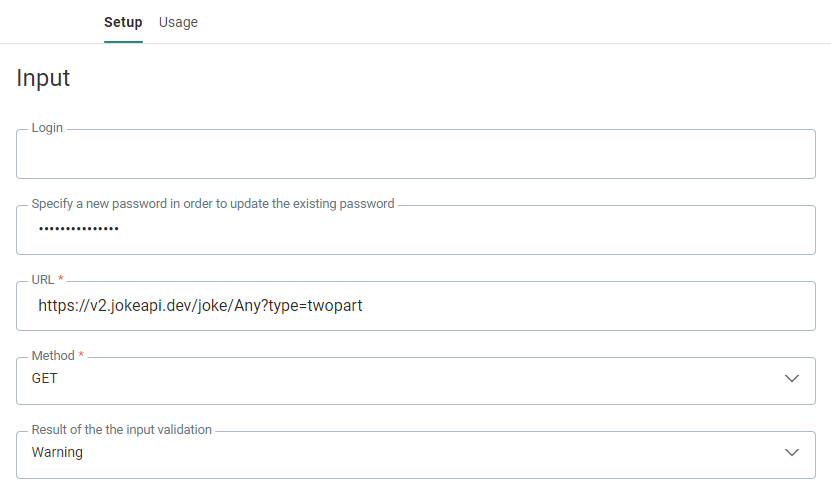The width and height of the screenshot is (831, 491).
Task: Click the URL field label
Action: [42, 278]
